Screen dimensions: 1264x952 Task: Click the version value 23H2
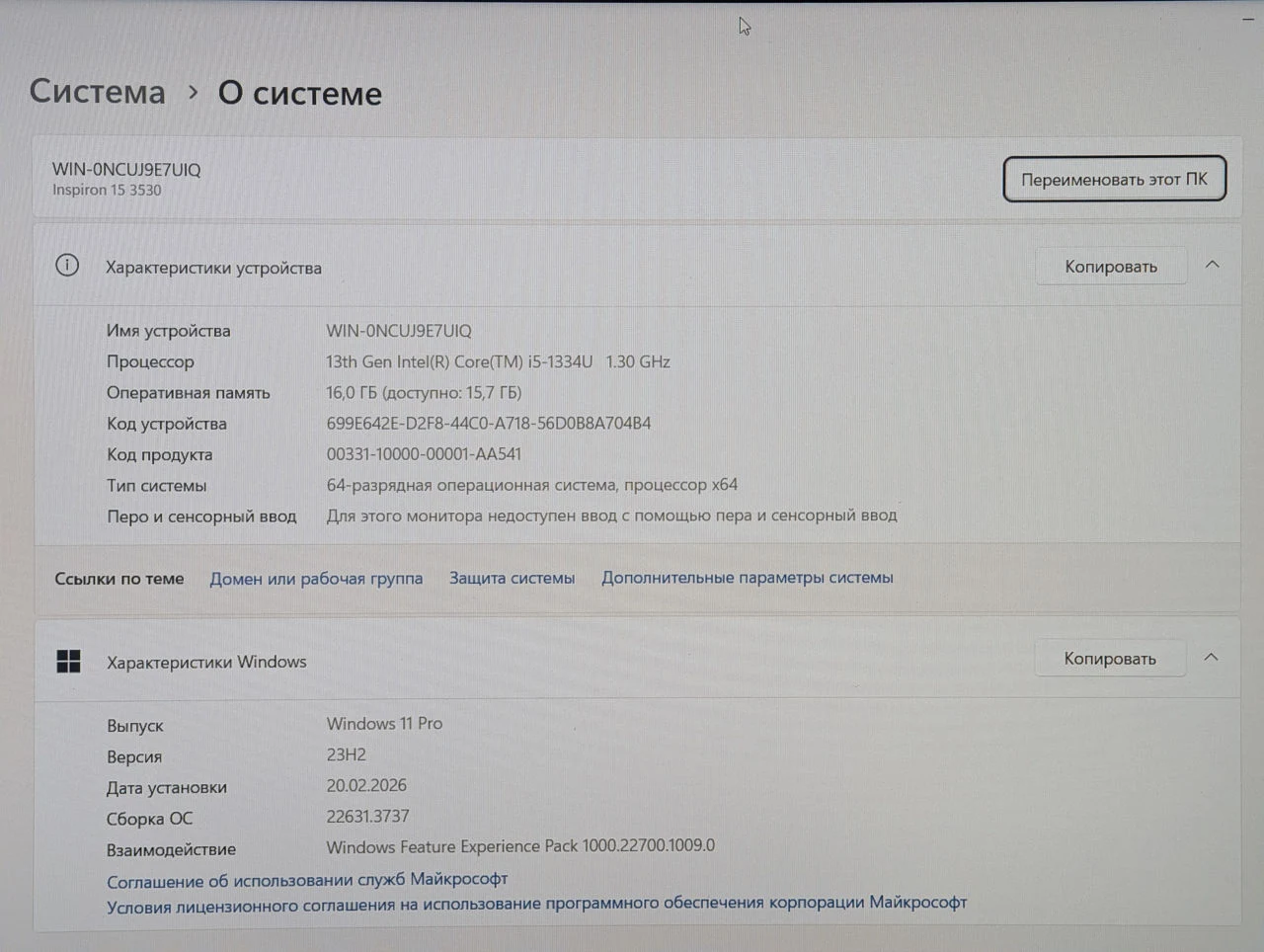tap(347, 754)
